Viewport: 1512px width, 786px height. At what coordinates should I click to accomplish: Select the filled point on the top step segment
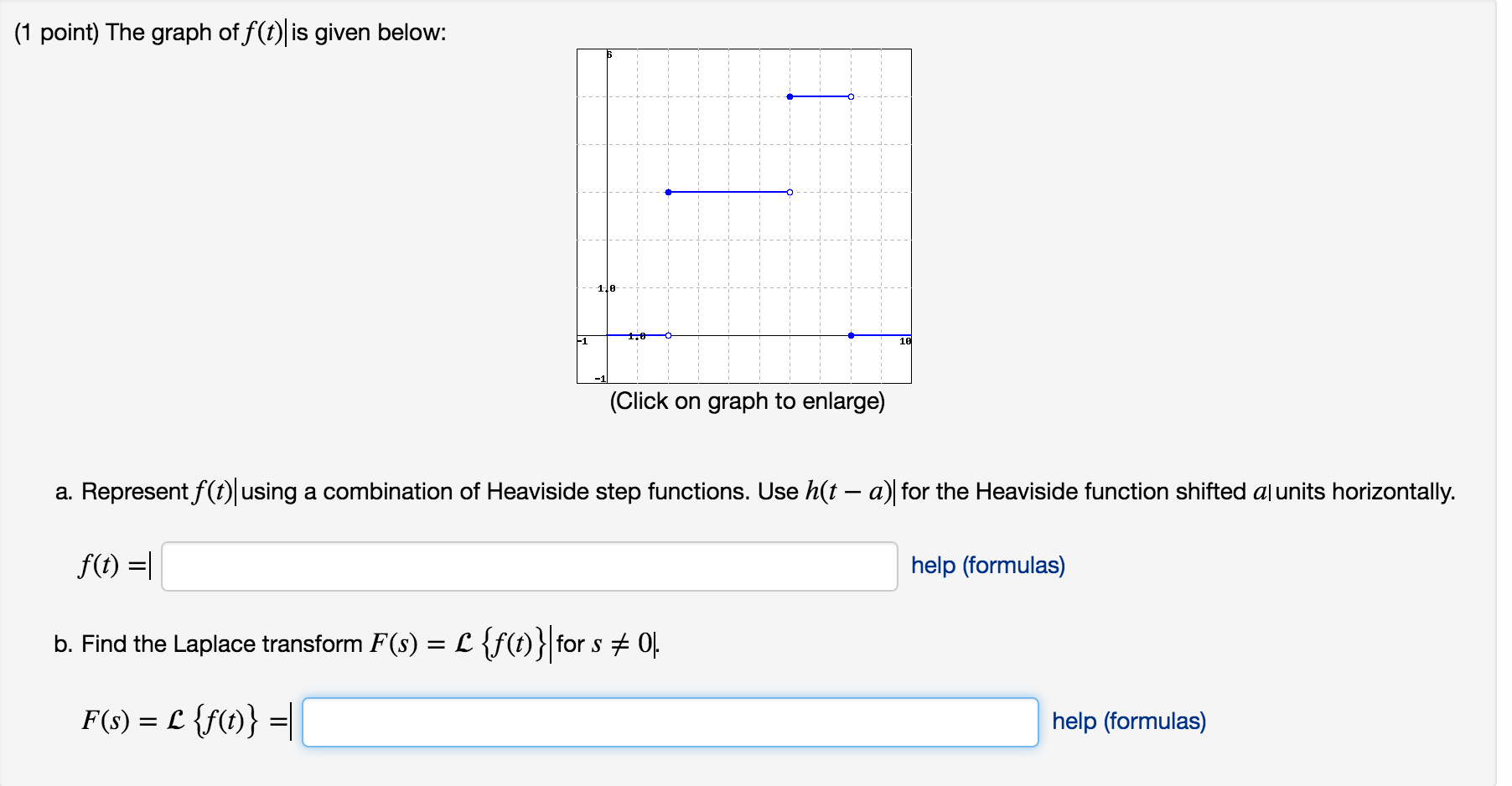[x=790, y=96]
